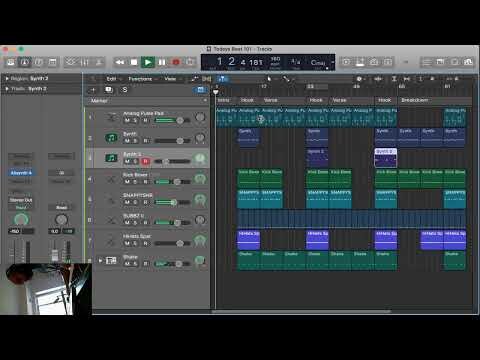
Task: Select the Intro marker
Action: [x=223, y=100]
